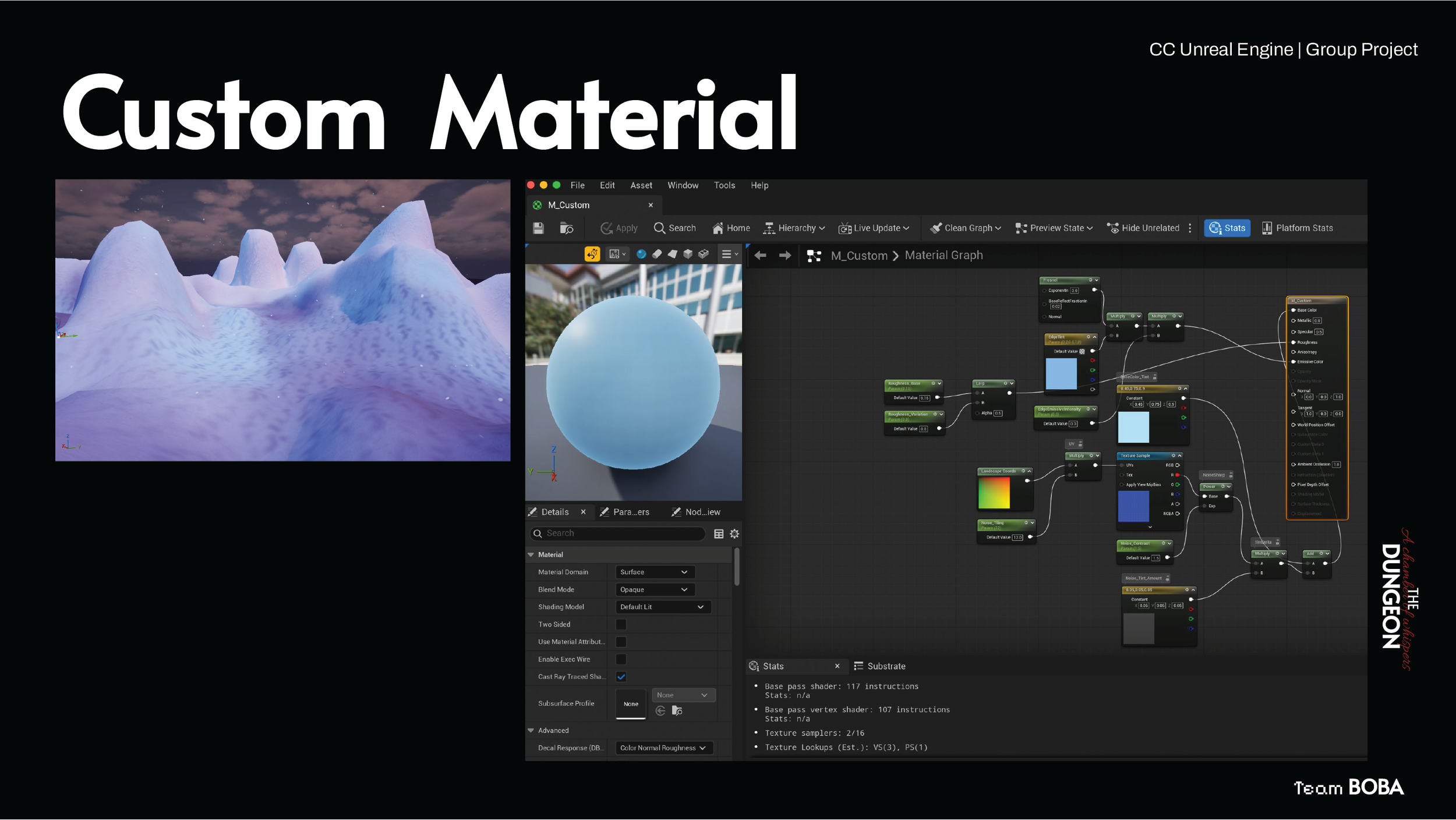Open toolbar overflow three-dot menu
The height and width of the screenshot is (820, 1456).
click(1190, 228)
